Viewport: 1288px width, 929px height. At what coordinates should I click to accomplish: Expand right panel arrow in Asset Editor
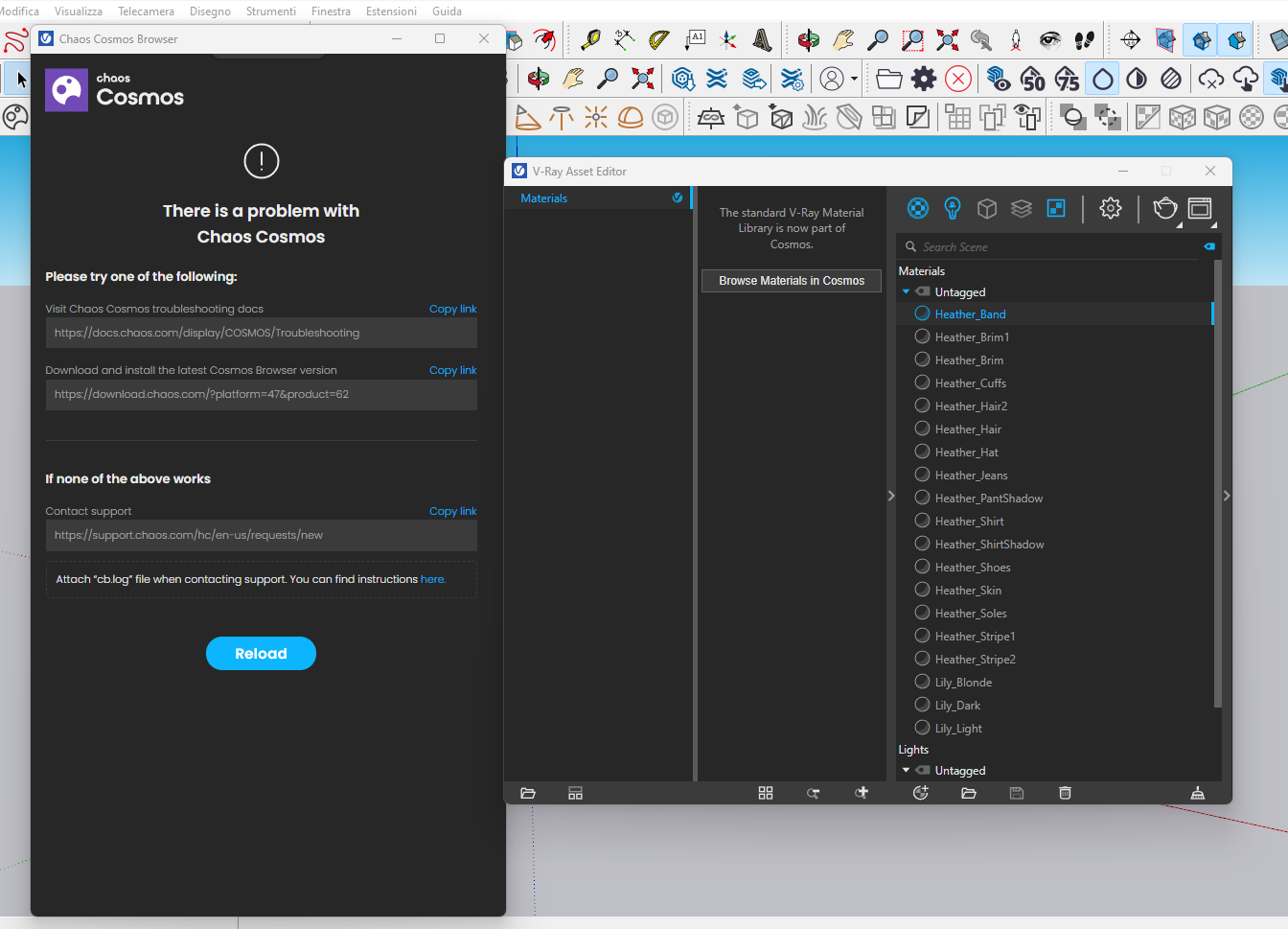tap(1227, 496)
